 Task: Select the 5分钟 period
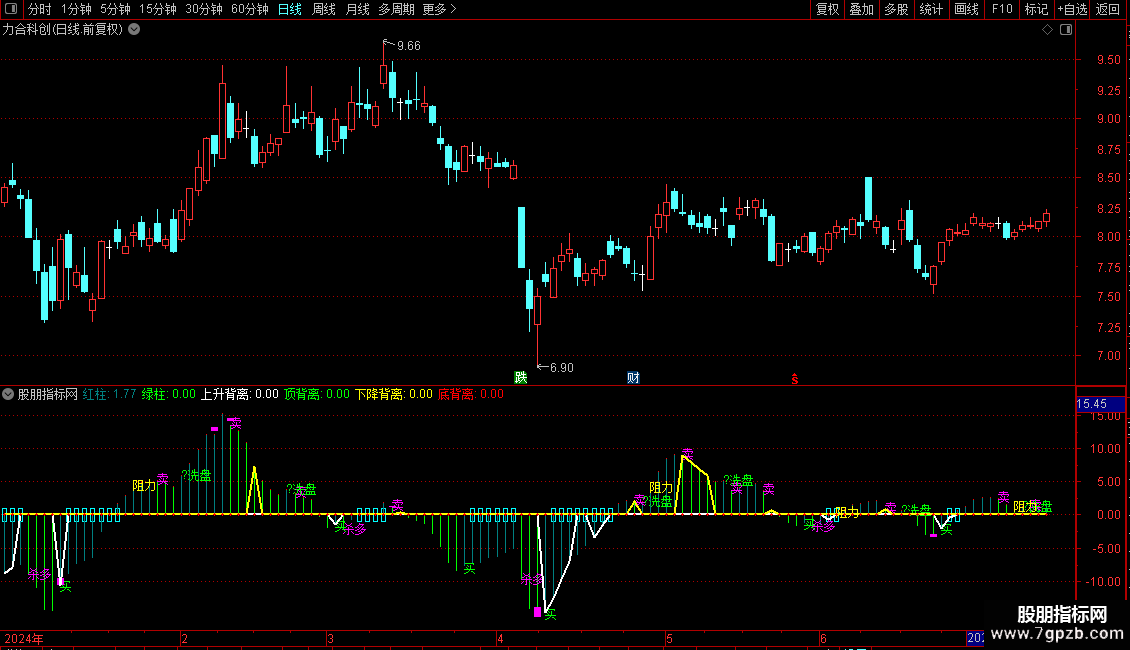click(115, 9)
